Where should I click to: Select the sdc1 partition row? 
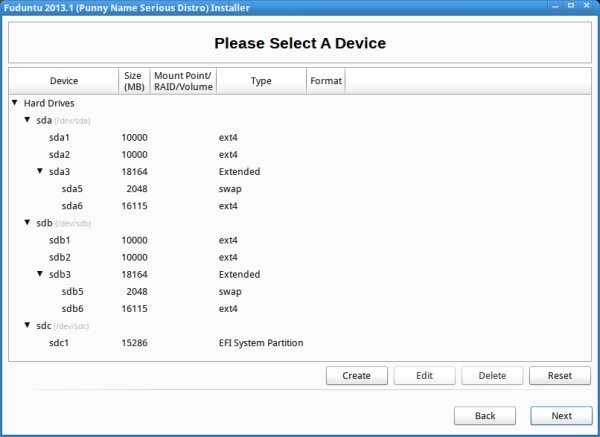(300, 343)
